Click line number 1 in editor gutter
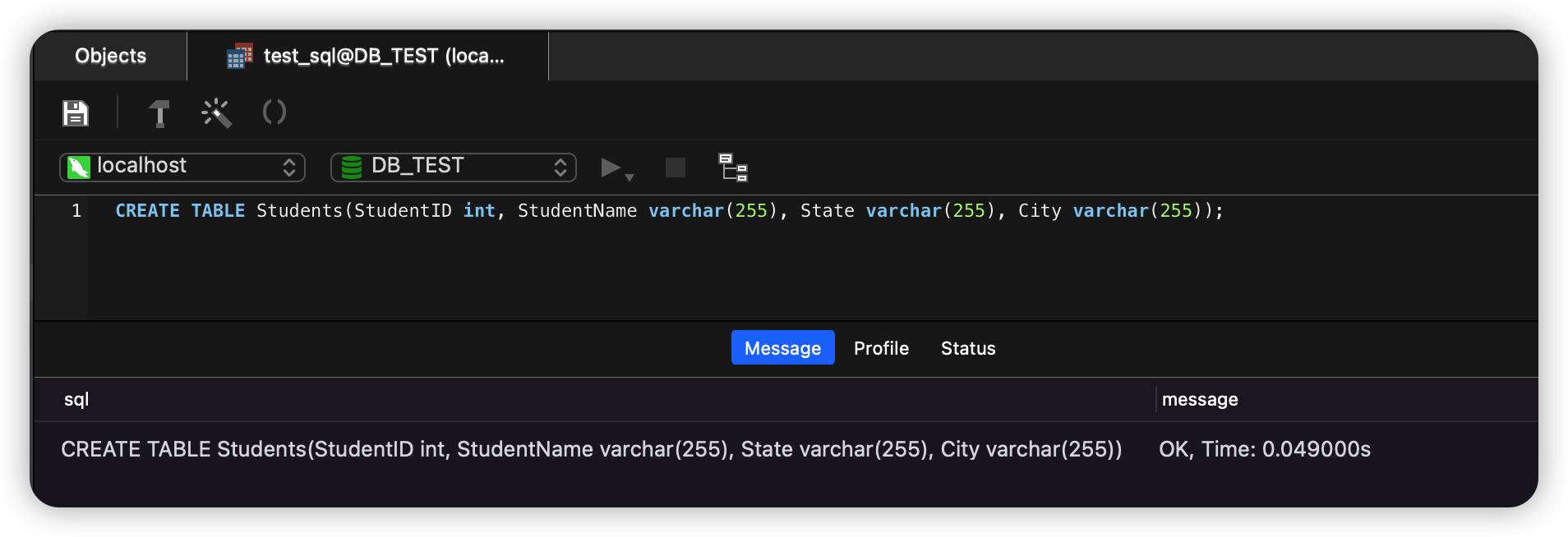Viewport: 1568px width, 537px height. point(76,211)
